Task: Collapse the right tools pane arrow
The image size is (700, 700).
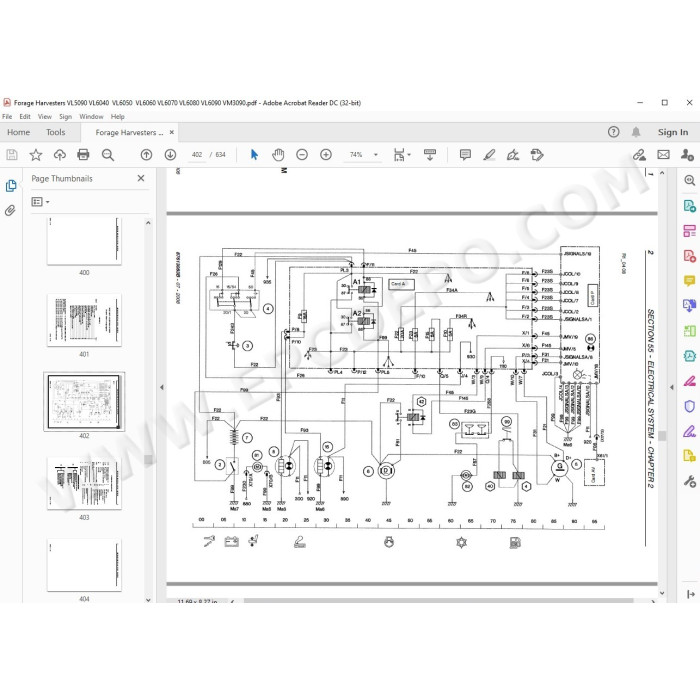Action: (672, 388)
